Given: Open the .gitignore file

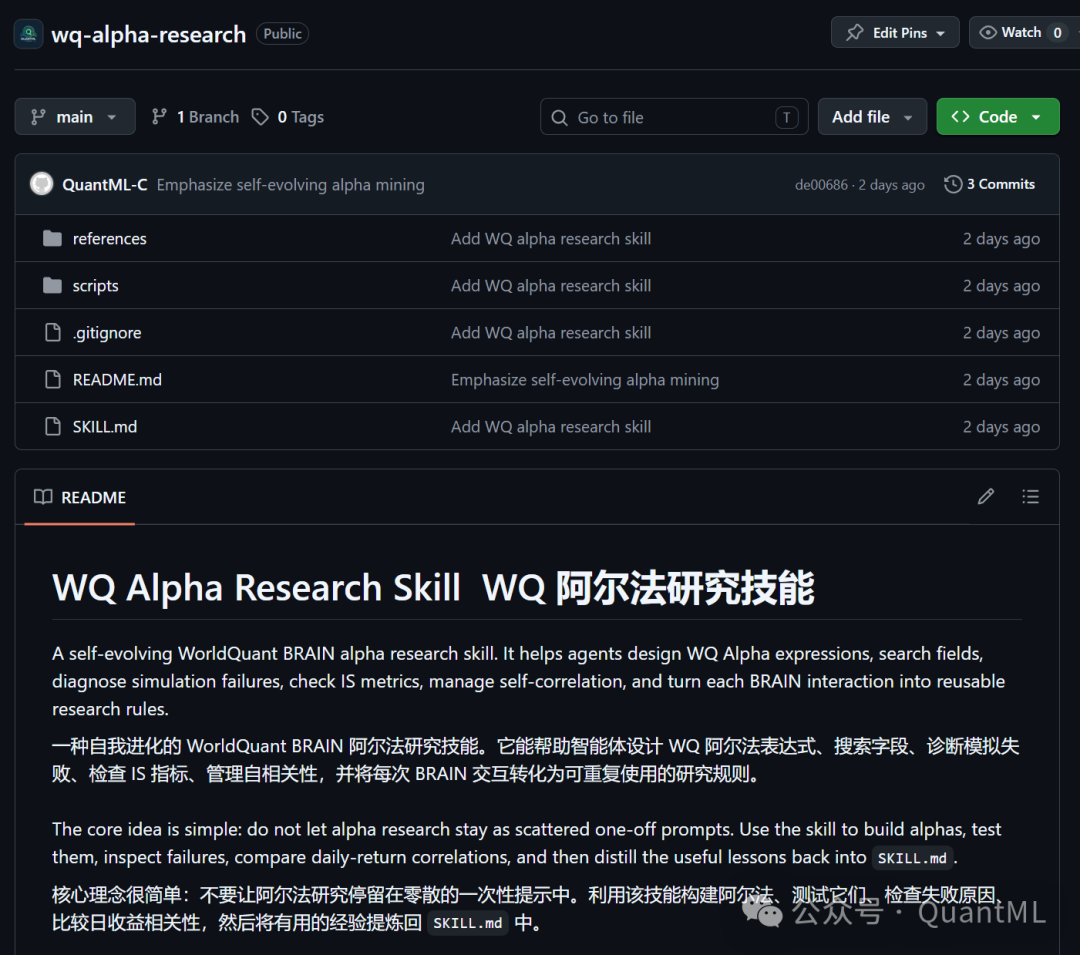Looking at the screenshot, I should 107,333.
